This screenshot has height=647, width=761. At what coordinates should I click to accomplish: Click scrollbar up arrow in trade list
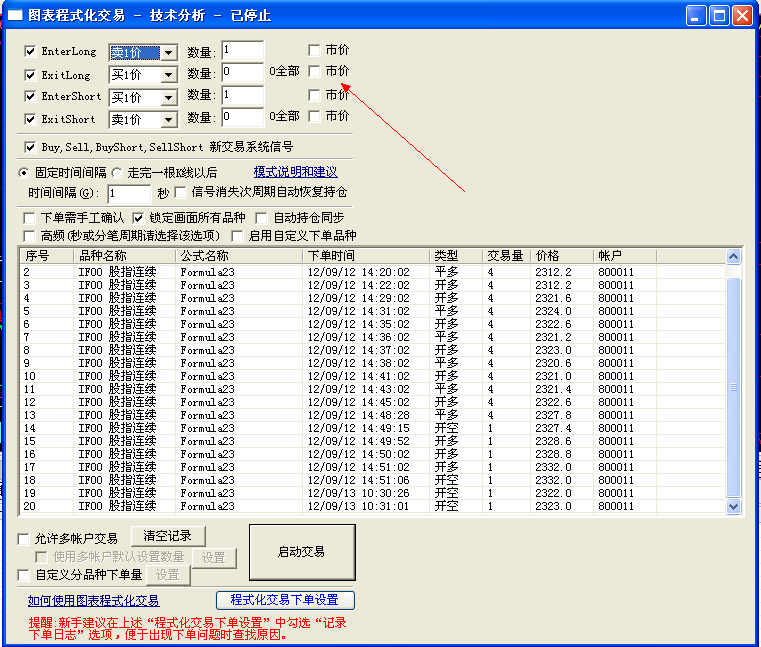[x=733, y=256]
